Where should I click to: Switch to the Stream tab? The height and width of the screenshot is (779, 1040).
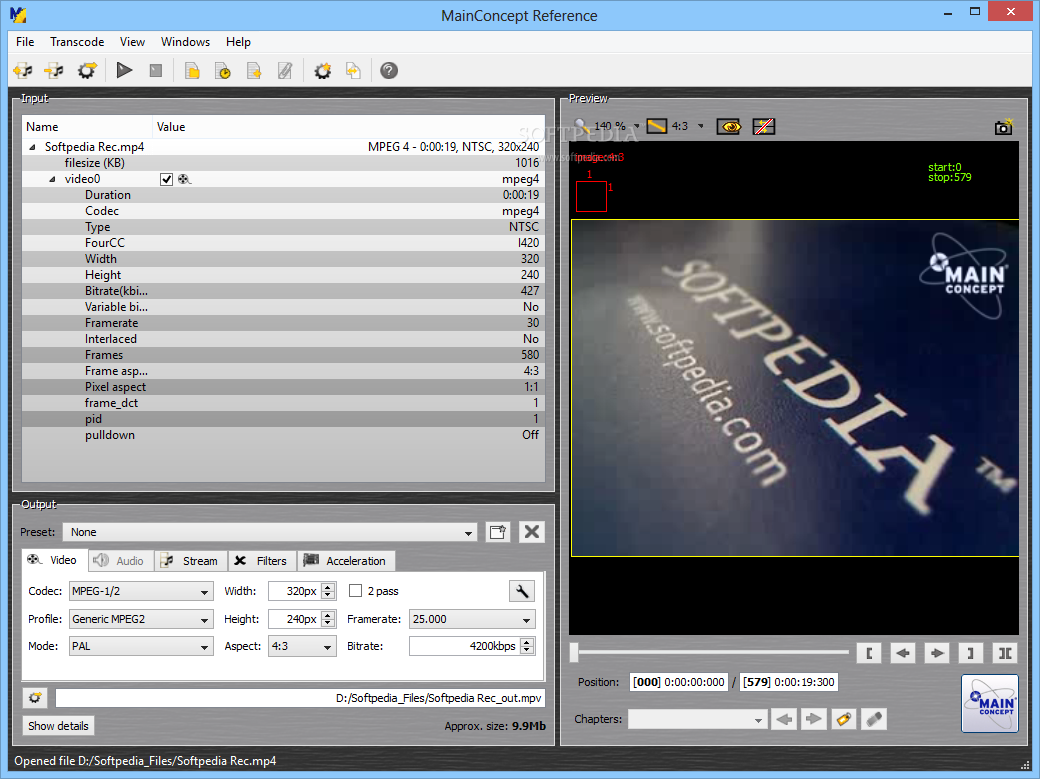point(191,561)
